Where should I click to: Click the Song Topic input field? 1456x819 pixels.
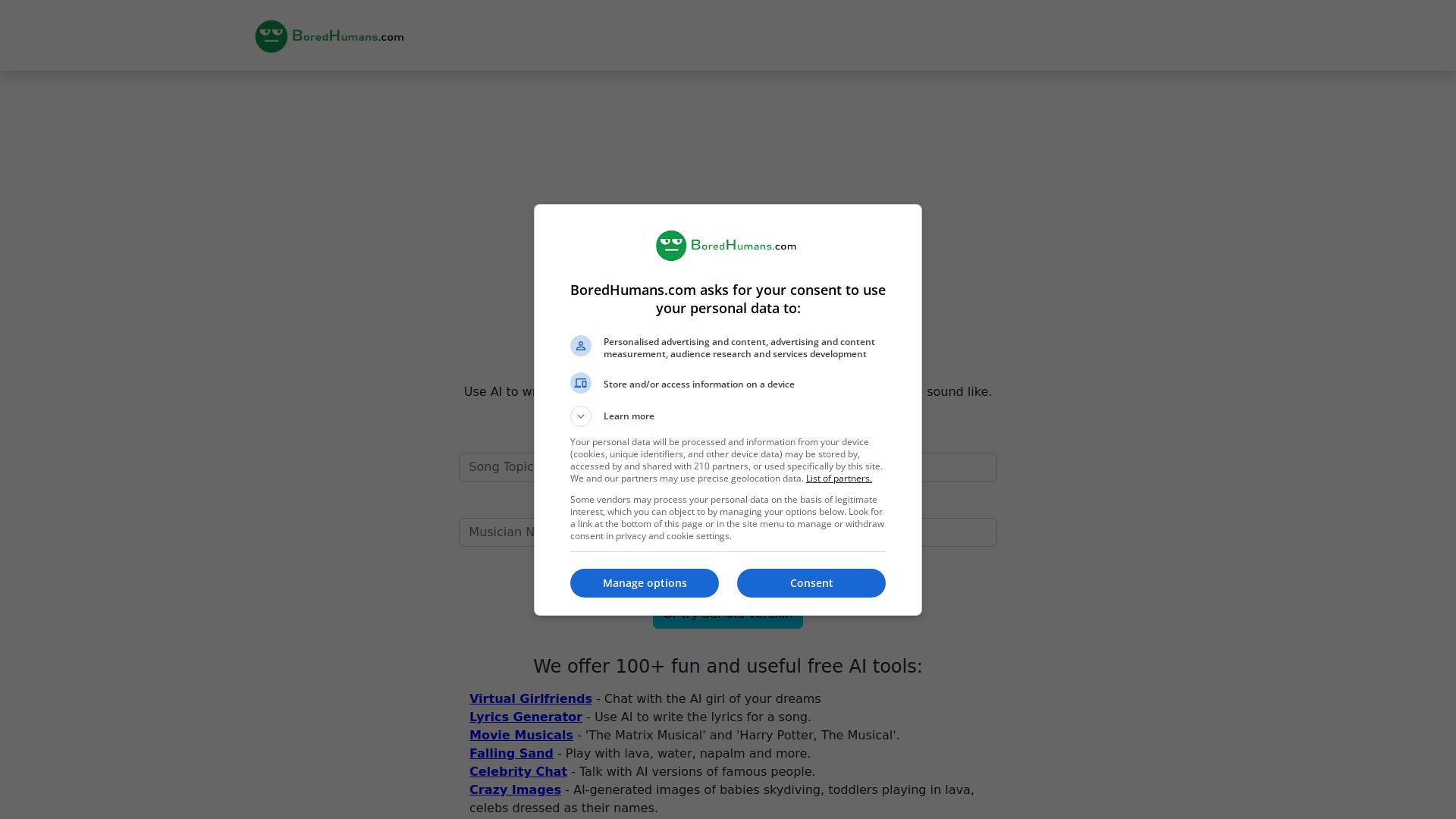tap(496, 467)
